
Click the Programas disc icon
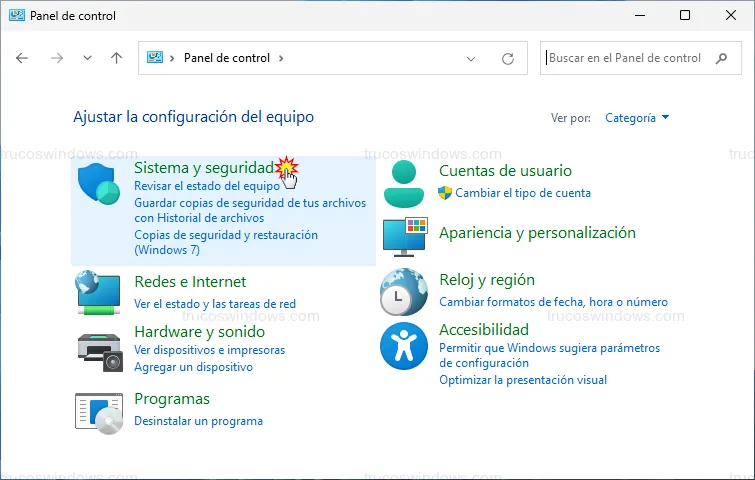tap(100, 409)
